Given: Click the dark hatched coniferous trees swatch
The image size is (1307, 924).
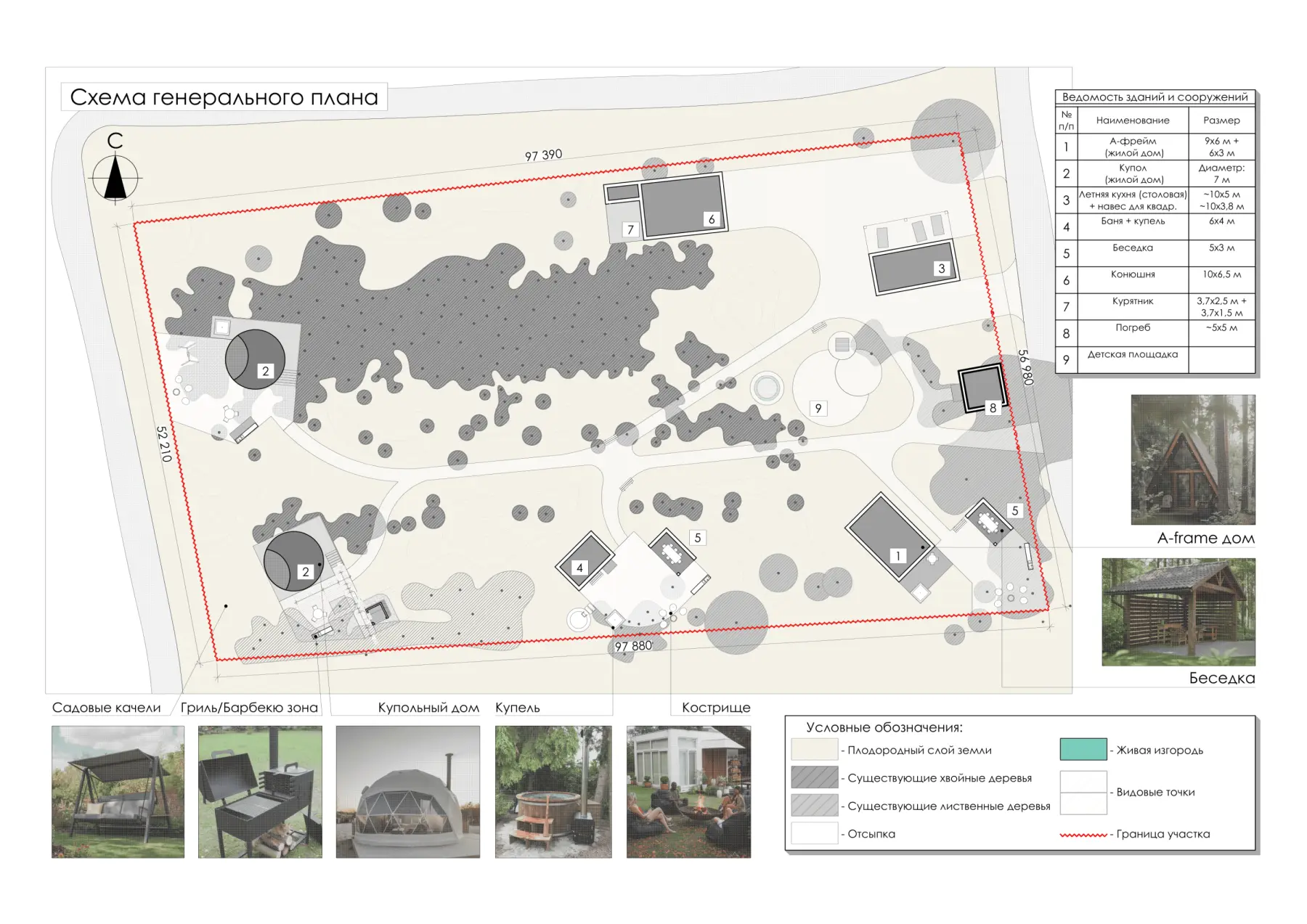Looking at the screenshot, I should [x=815, y=777].
